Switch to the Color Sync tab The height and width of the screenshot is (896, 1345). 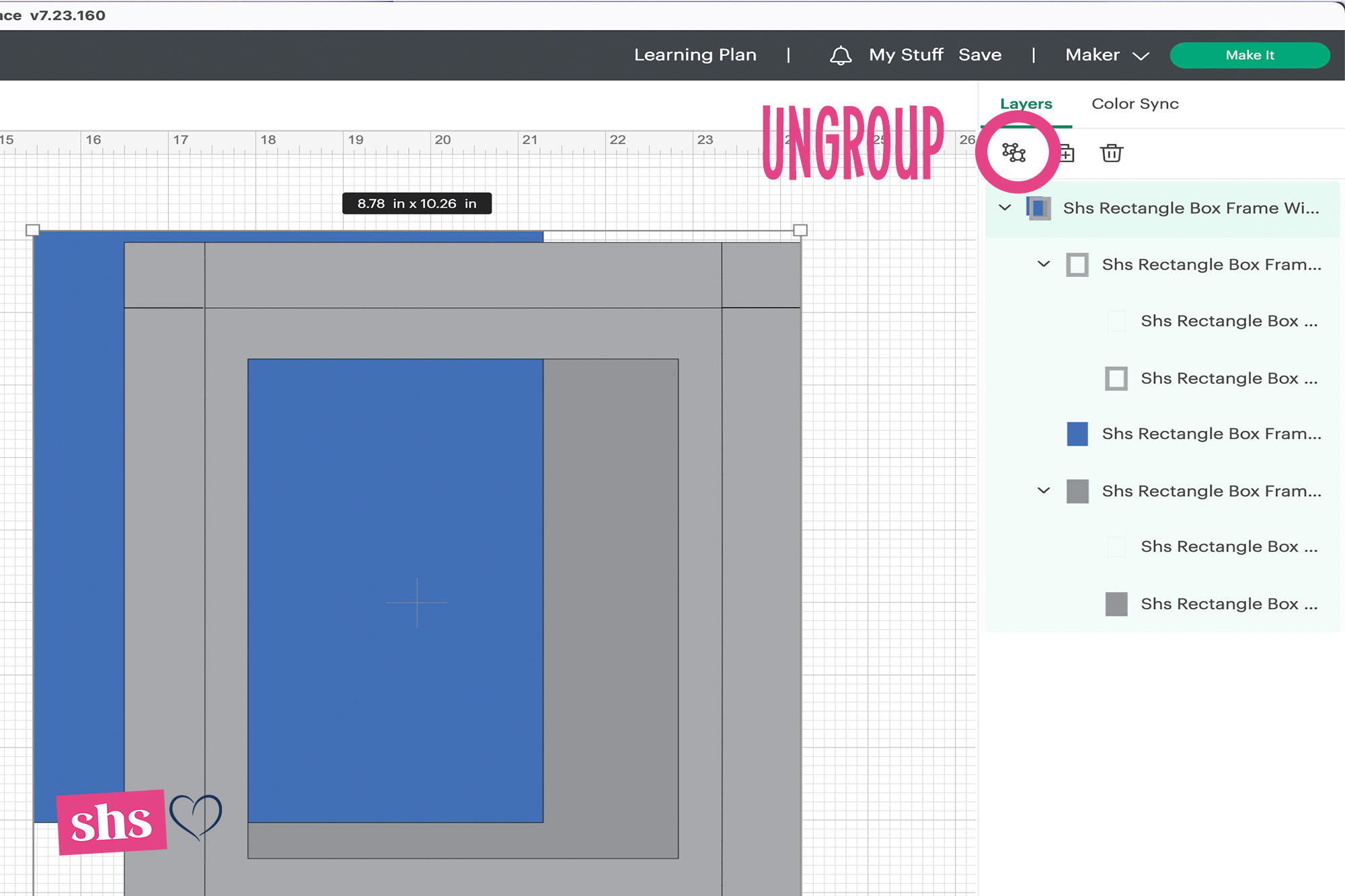tap(1135, 104)
